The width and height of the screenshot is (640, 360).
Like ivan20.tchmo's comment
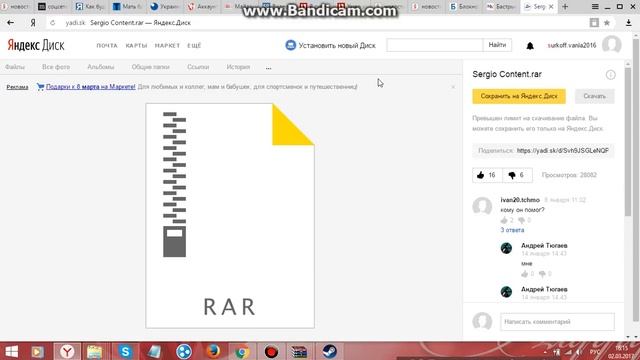[x=504, y=220]
